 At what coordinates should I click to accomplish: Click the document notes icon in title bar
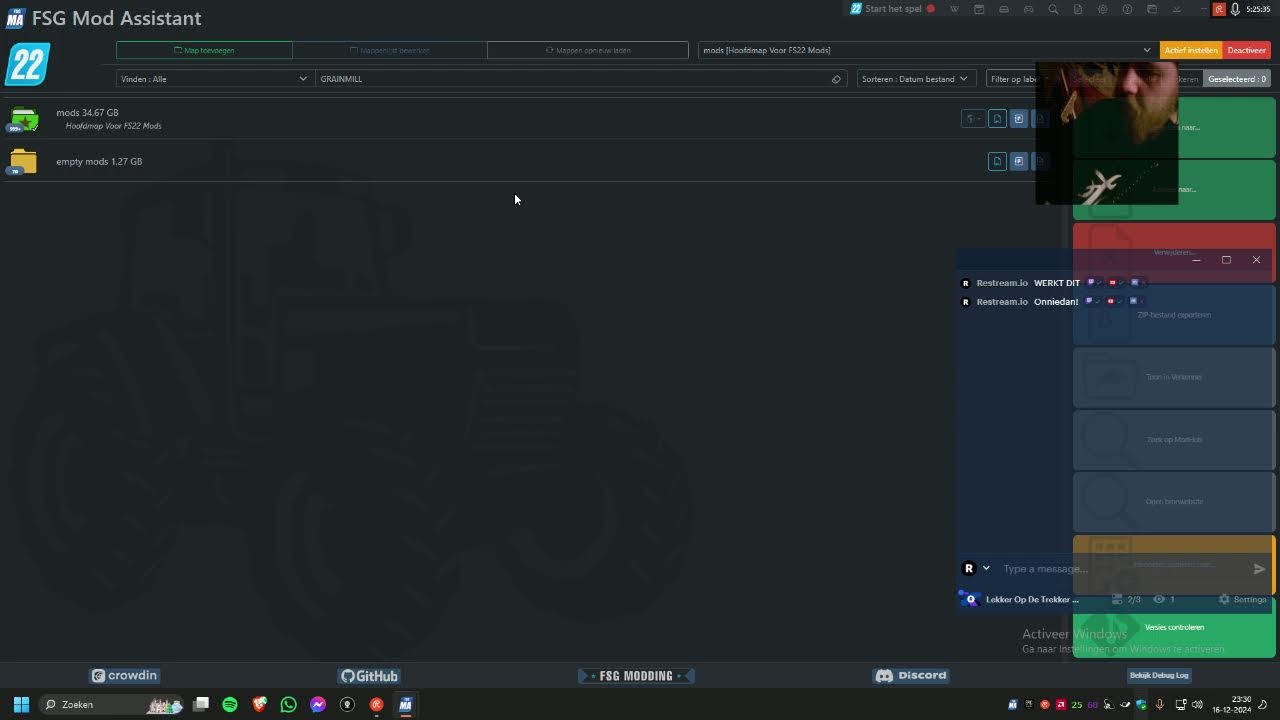(x=1078, y=9)
